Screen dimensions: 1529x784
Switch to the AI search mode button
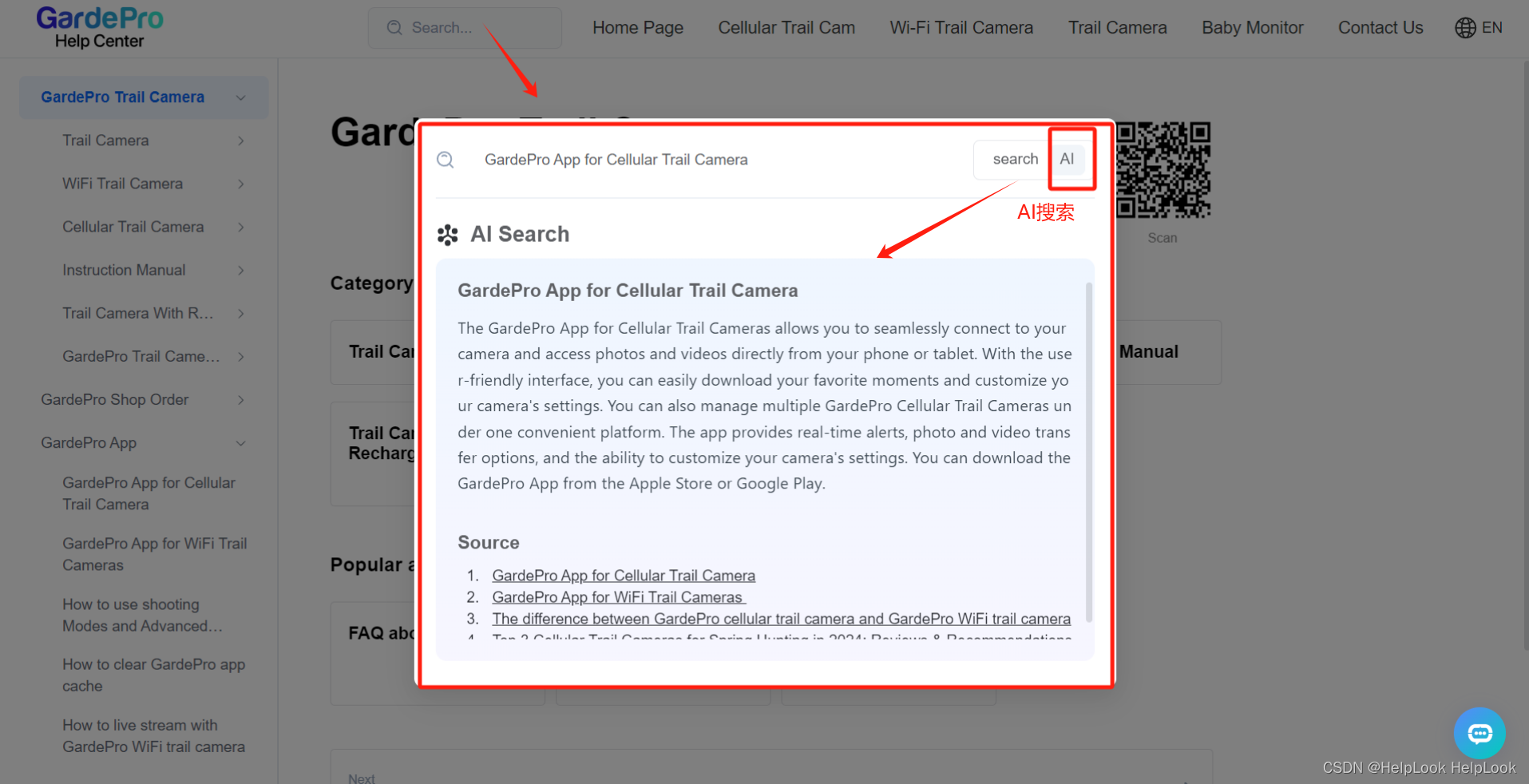click(1068, 159)
